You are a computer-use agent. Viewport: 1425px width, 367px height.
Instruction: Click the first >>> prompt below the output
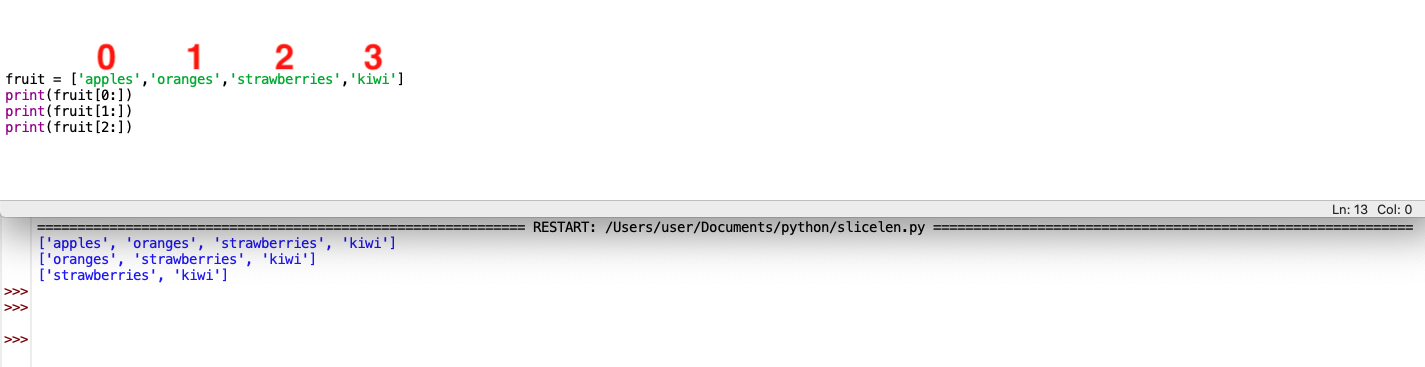click(x=16, y=291)
